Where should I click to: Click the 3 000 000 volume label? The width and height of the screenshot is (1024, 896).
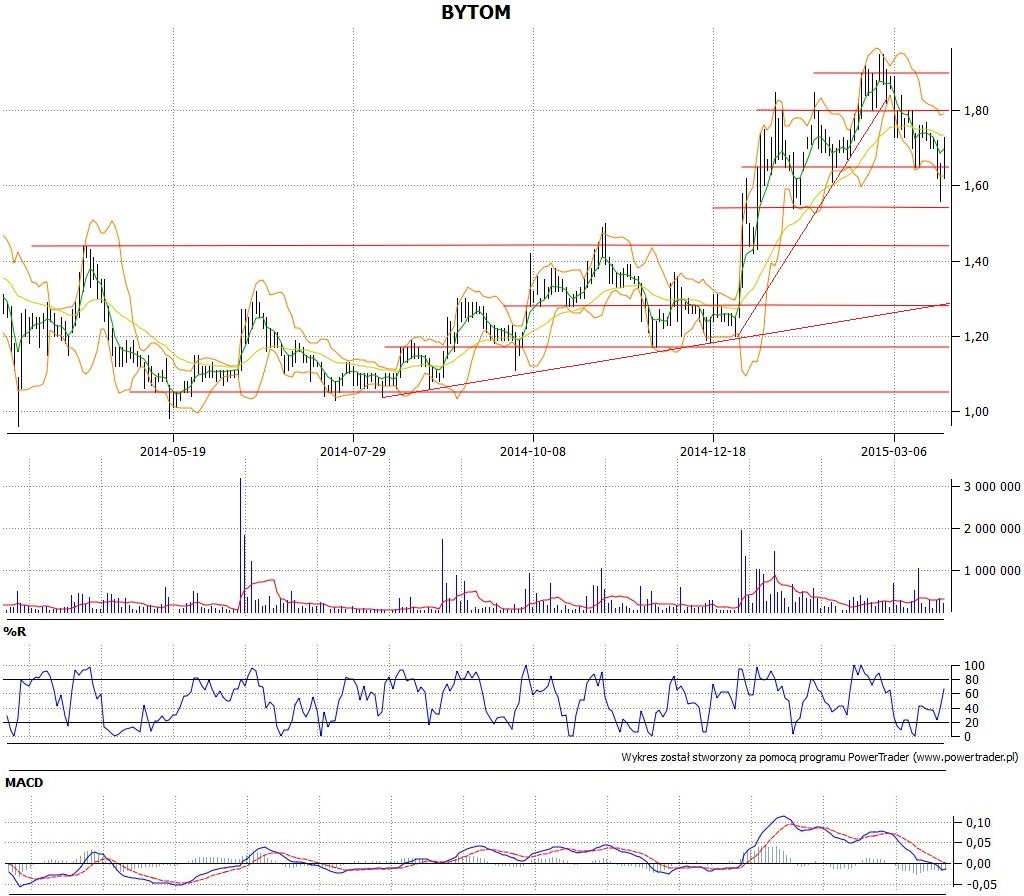pyautogui.click(x=992, y=487)
